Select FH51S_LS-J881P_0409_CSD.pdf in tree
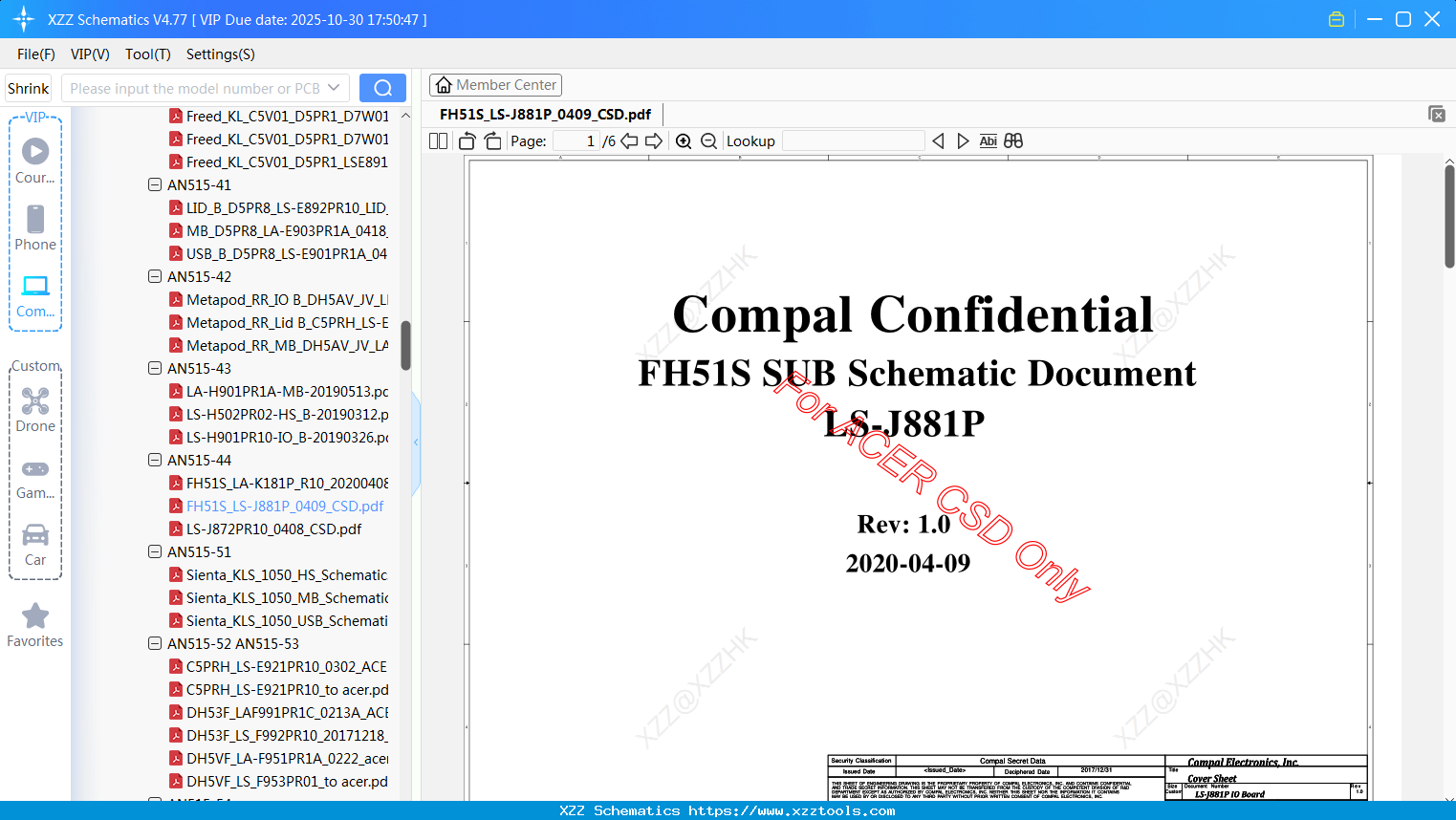The width and height of the screenshot is (1456, 820). tap(276, 506)
